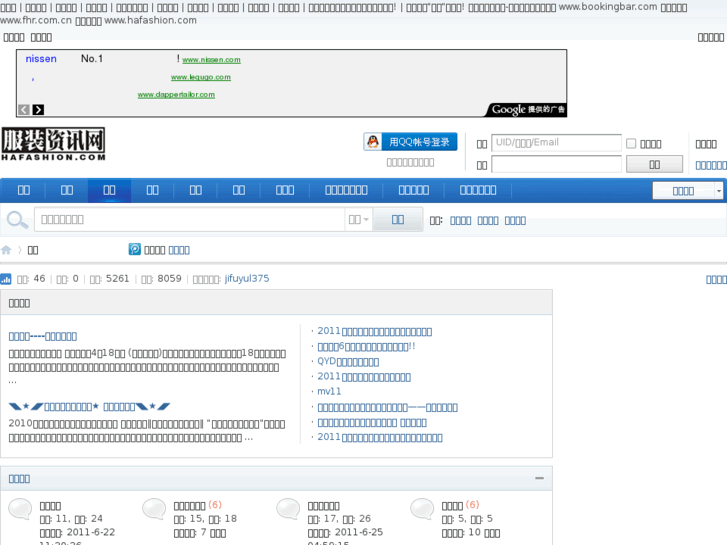Click the login button below the checkbox
This screenshot has width=727, height=545.
tap(654, 164)
